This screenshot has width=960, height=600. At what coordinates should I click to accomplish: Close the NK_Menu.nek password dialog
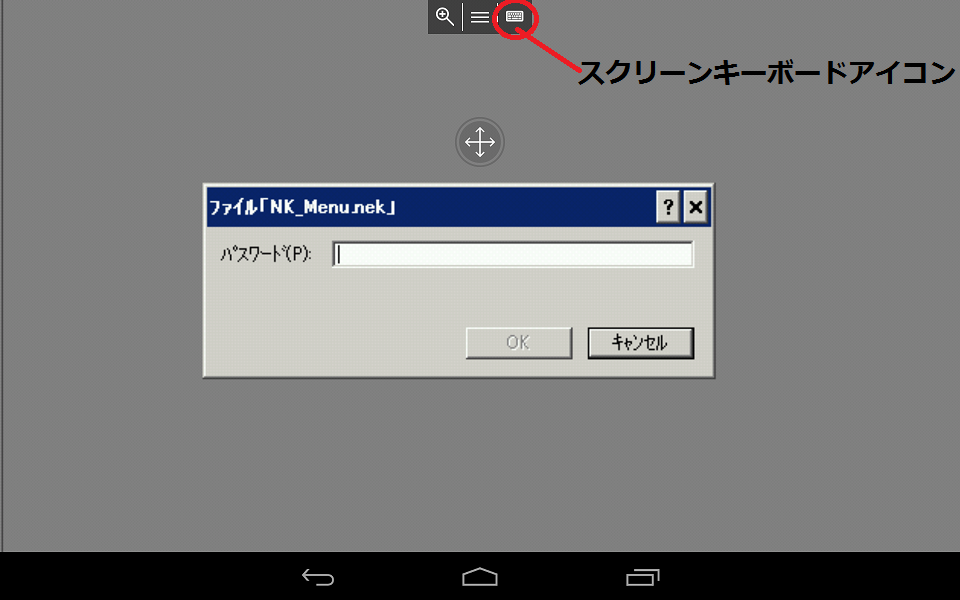click(x=696, y=207)
